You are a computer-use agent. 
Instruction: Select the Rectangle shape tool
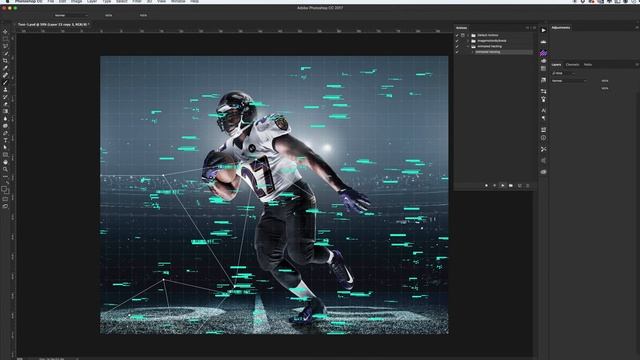tap(5, 155)
